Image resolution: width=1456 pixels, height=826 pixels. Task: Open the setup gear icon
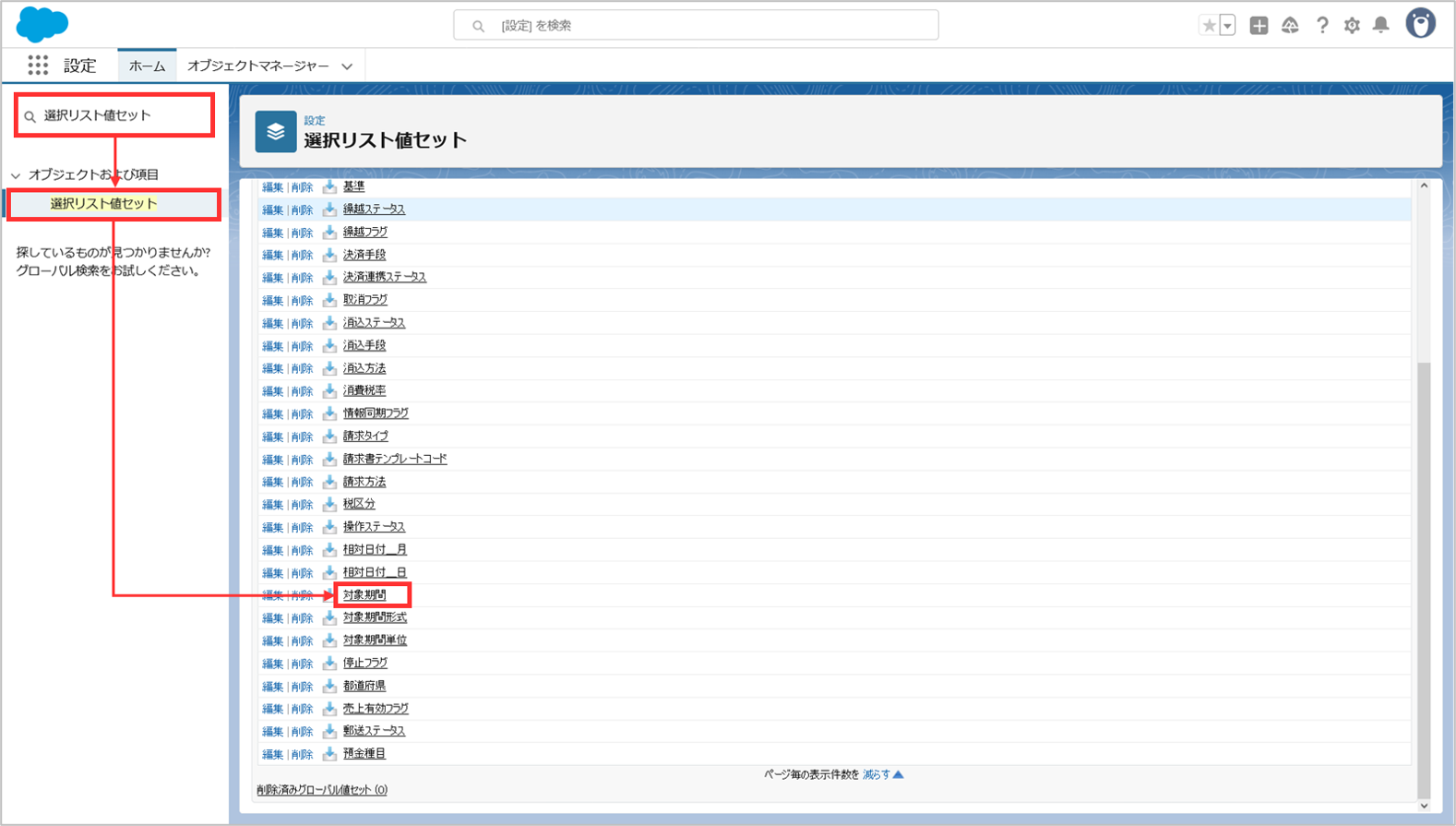(1352, 26)
